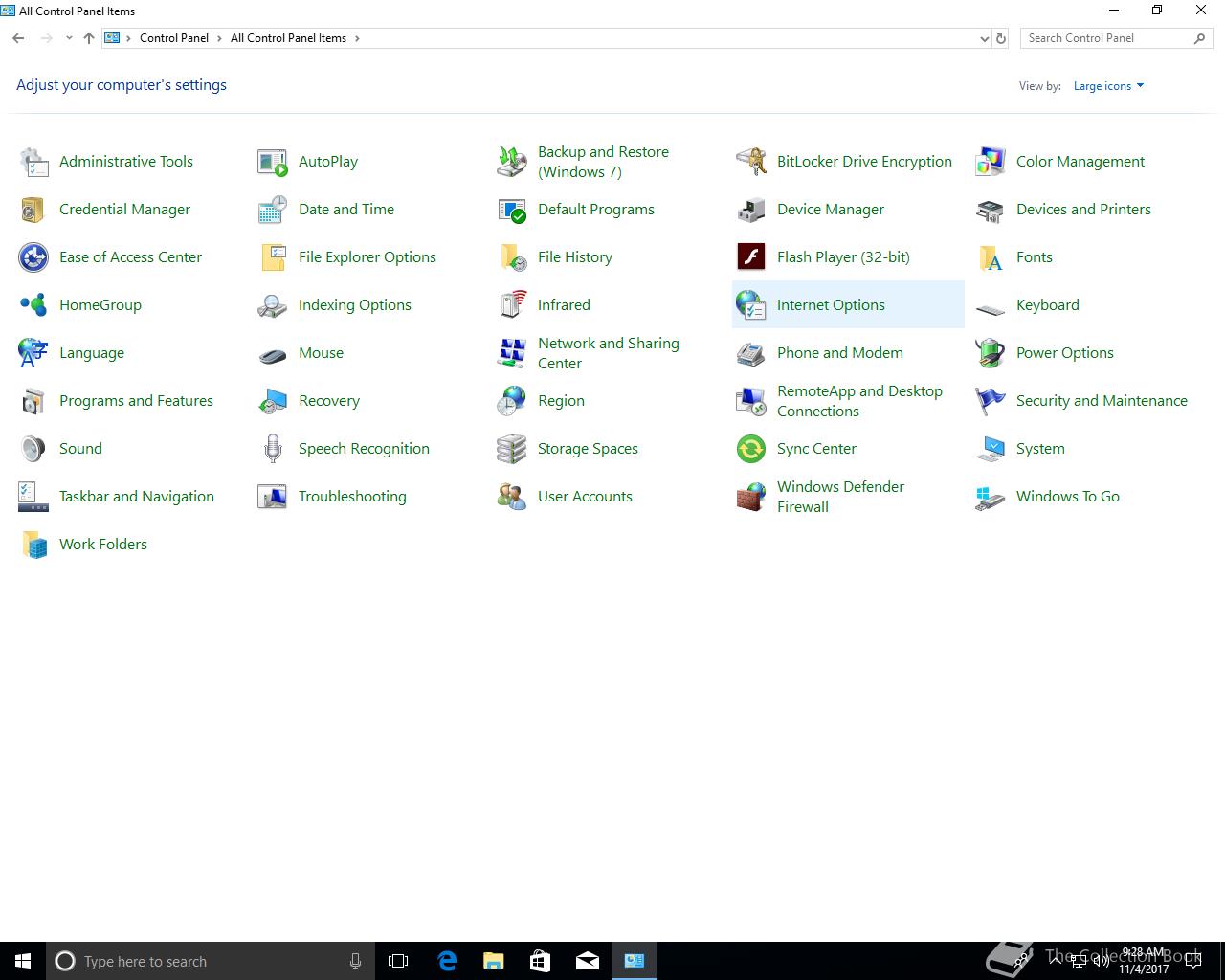Open the Ease of Access Center icon

click(33, 257)
